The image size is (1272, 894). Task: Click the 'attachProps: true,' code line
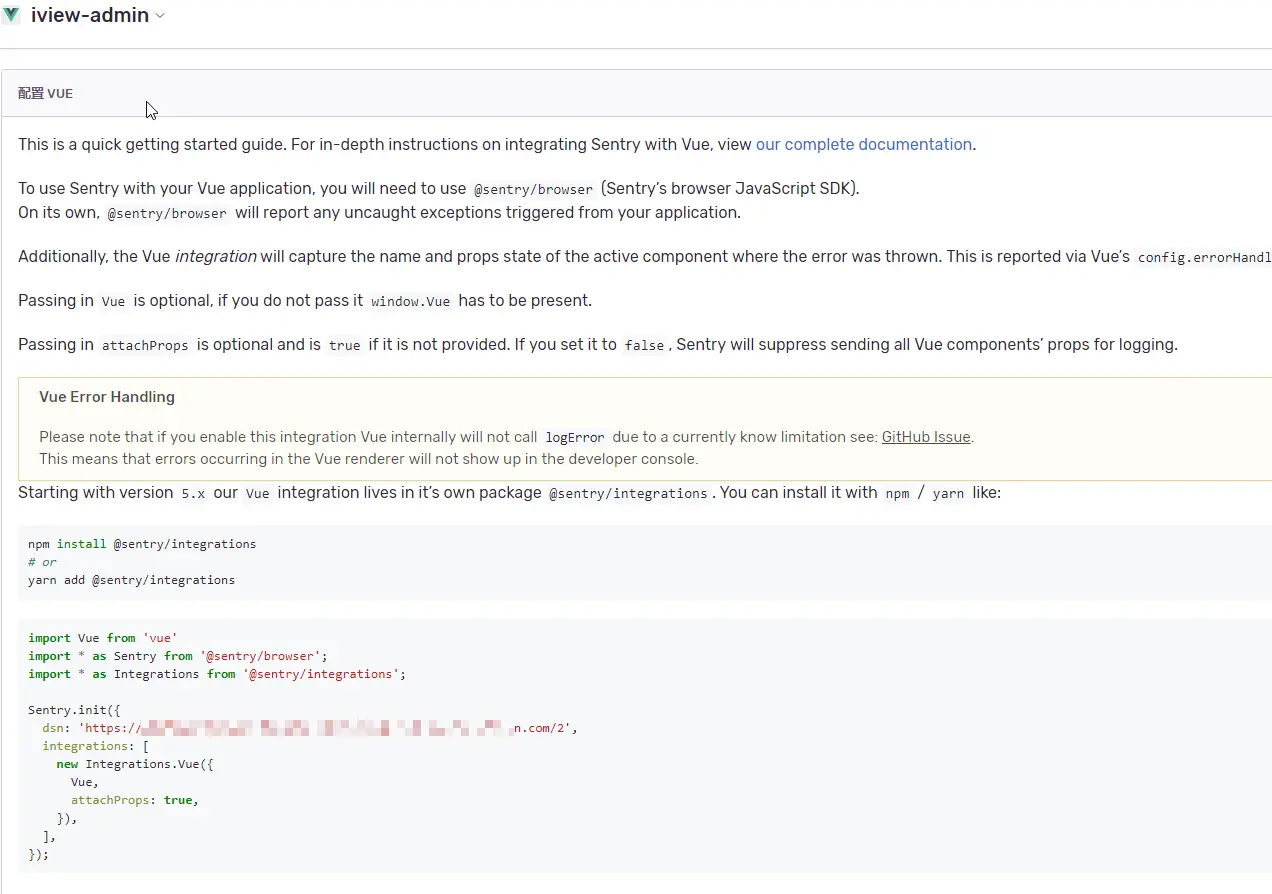(x=135, y=800)
